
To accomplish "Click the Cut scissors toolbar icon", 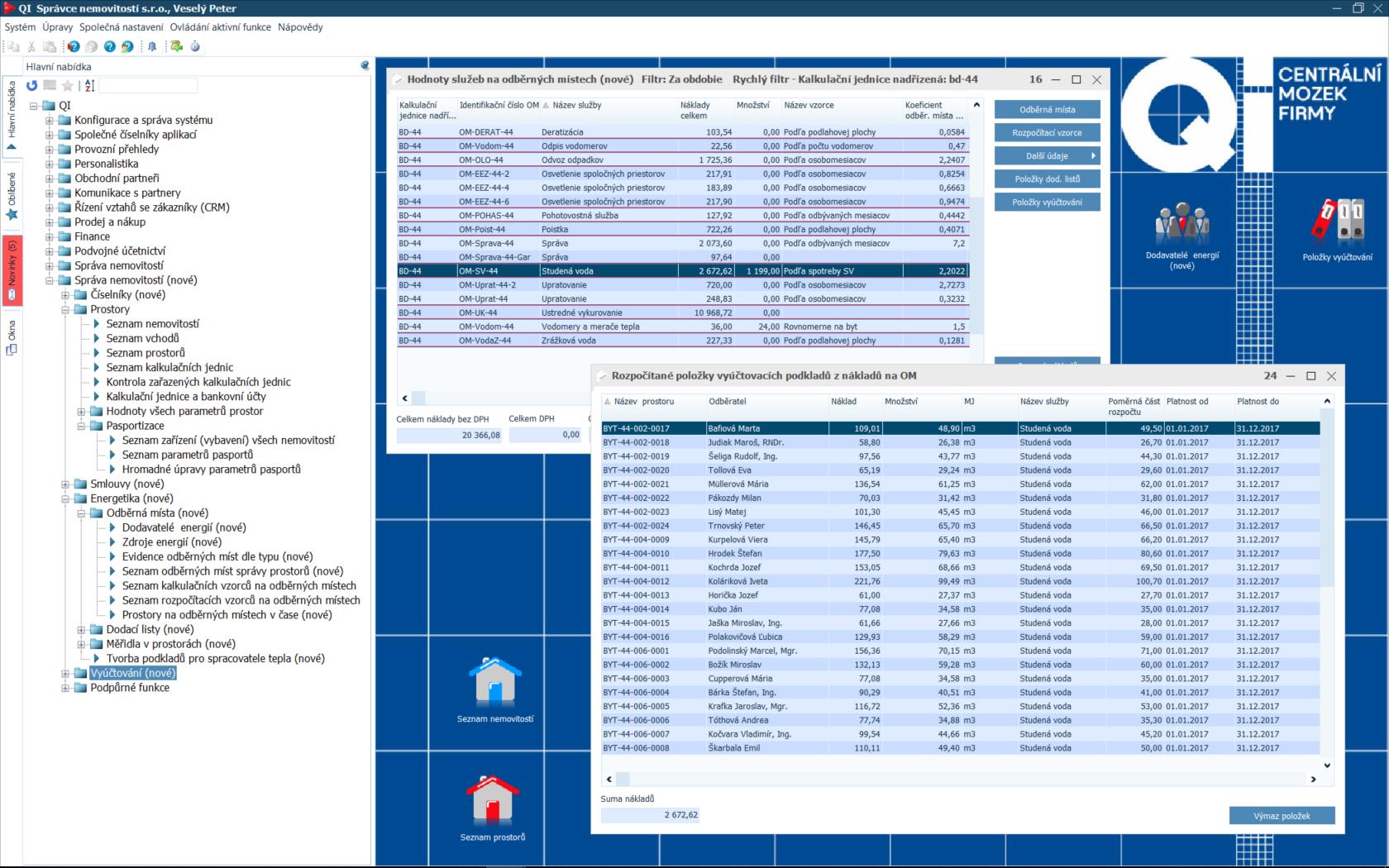I will 31,47.
